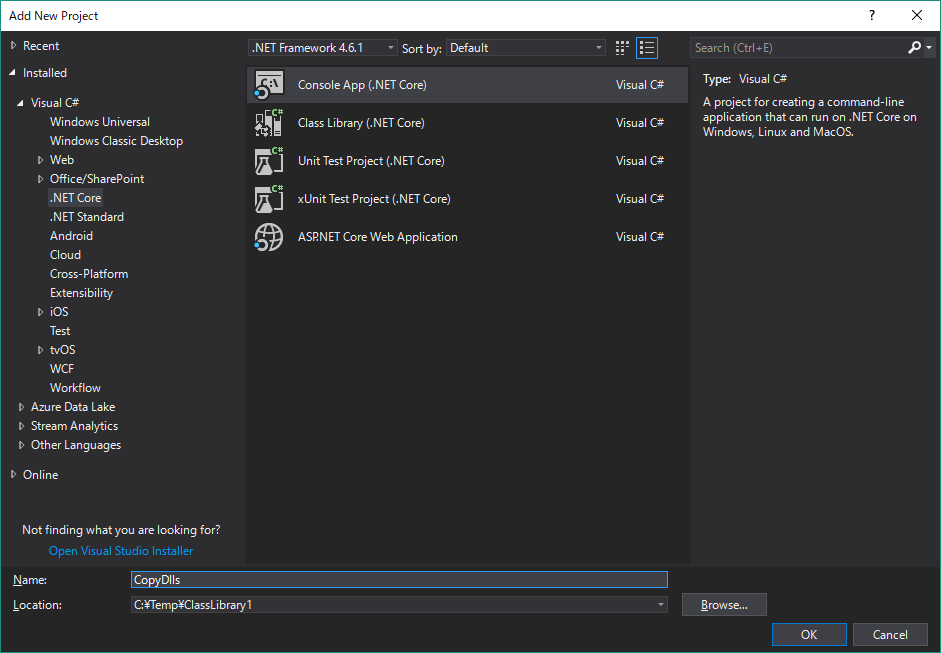The image size is (941, 653).
Task: Select the Console App (.NET Core) template icon
Action: (268, 85)
